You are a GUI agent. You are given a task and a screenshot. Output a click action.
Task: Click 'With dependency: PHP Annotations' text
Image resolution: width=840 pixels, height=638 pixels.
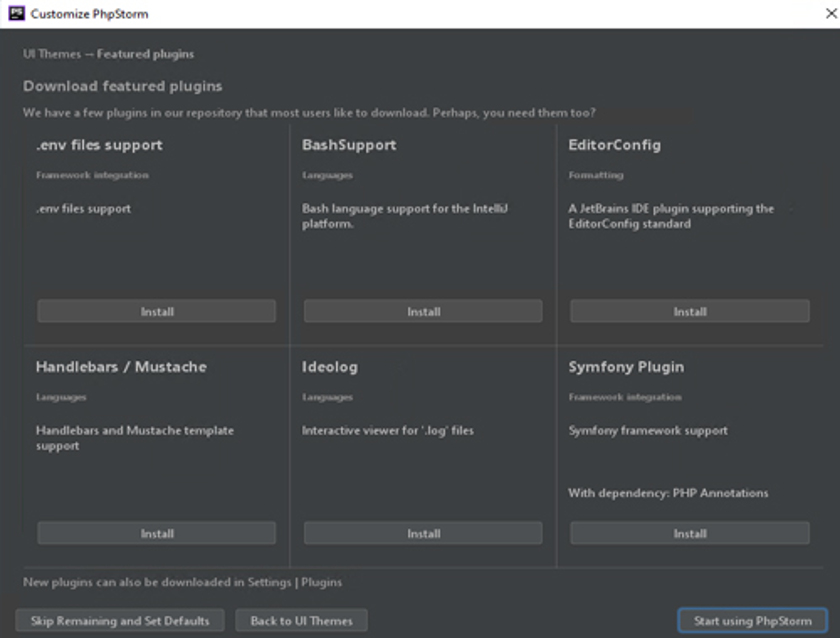click(x=668, y=493)
